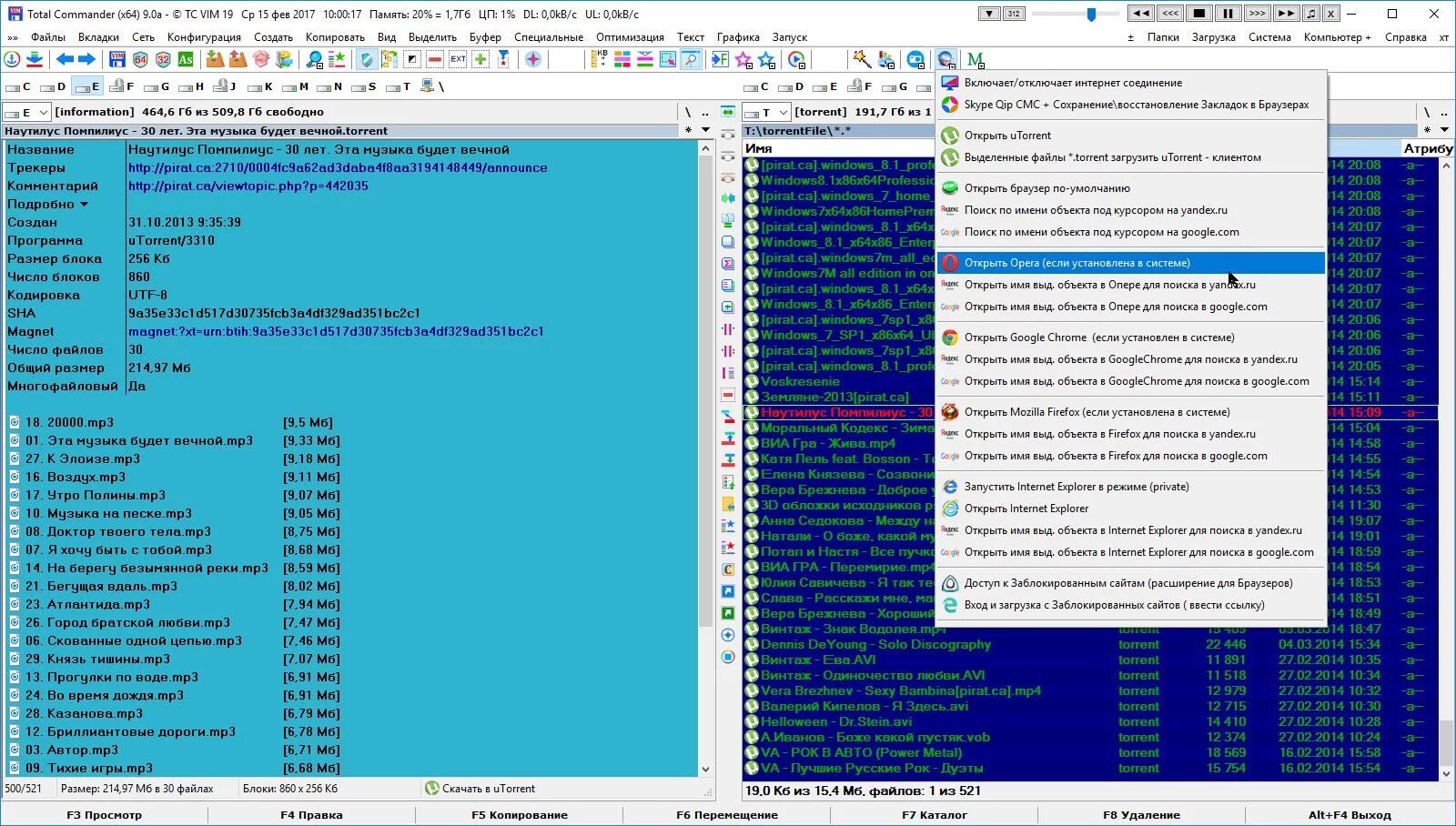Click the 64-bit shield toolbar icon
1456x826 pixels.
[140, 60]
